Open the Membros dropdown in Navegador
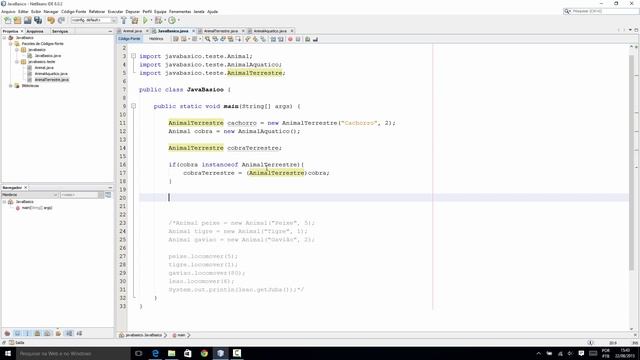The width and height of the screenshot is (640, 360). click(x=29, y=195)
